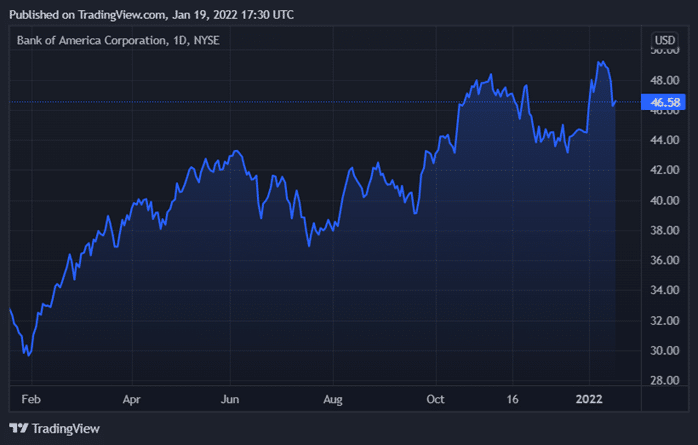Click the Aug label on time axis

(333, 399)
